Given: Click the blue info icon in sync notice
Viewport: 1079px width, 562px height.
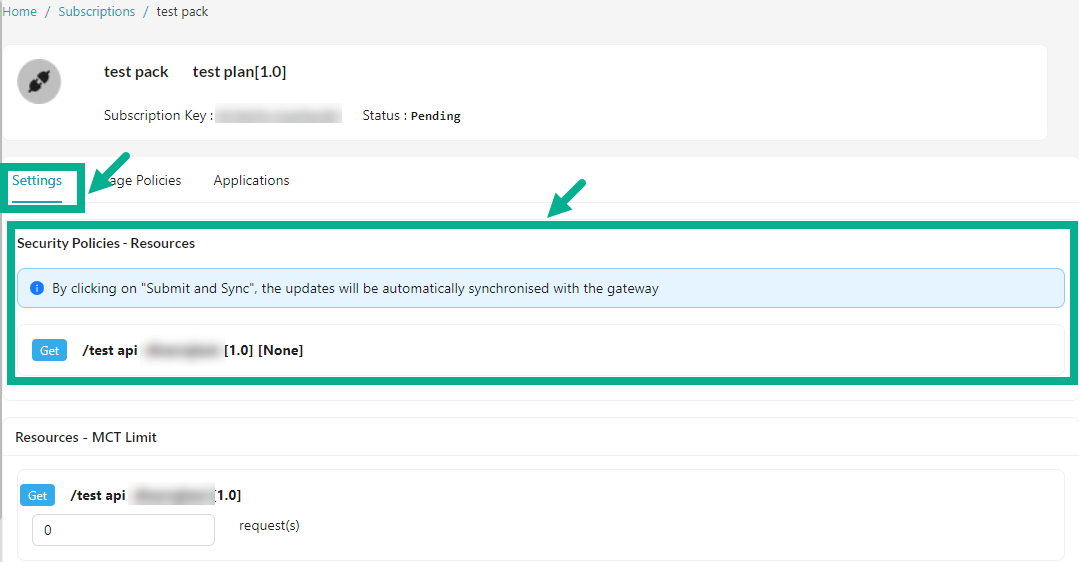Looking at the screenshot, I should [38, 288].
